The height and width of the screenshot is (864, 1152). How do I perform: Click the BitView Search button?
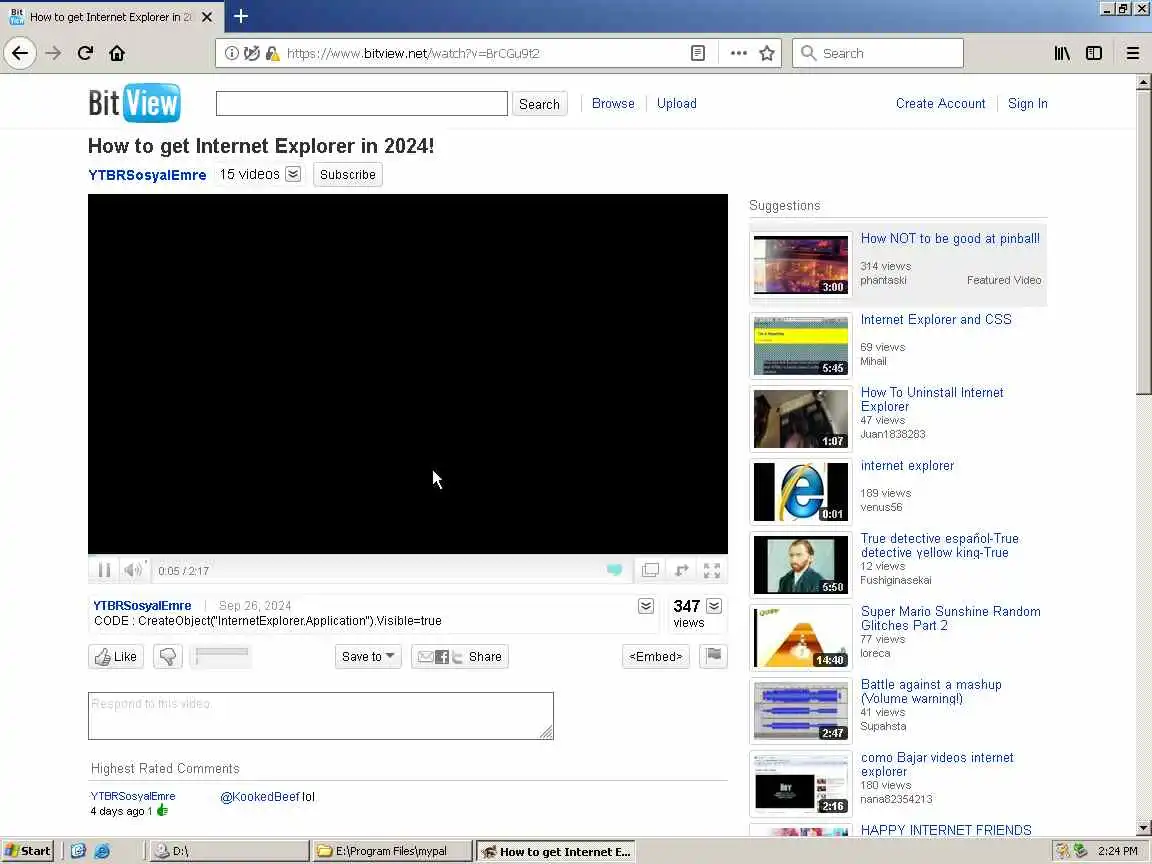click(x=539, y=104)
